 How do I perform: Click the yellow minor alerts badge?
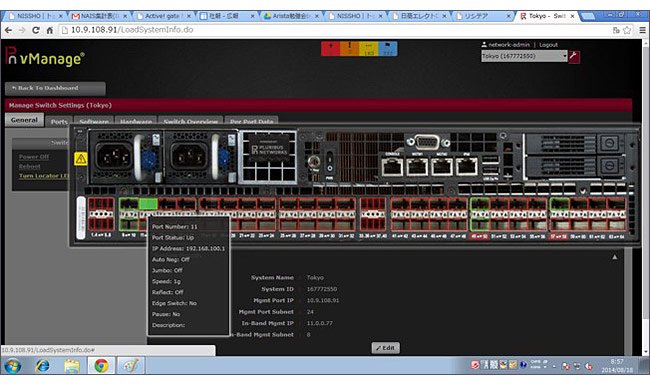point(368,49)
